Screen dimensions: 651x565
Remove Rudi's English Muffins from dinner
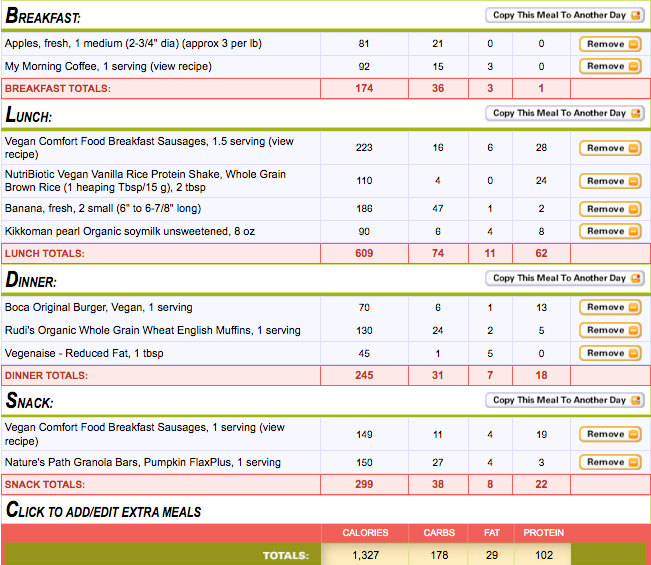coord(610,330)
